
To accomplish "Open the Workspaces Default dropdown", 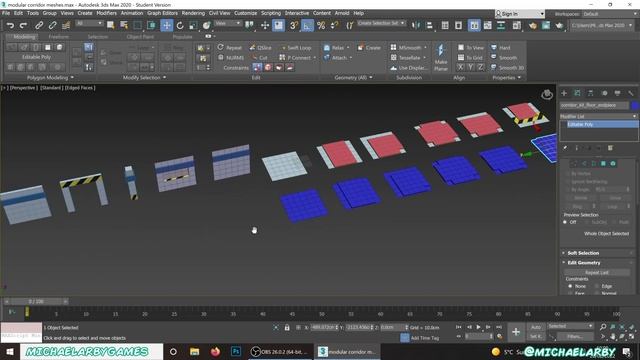I will [610, 14].
